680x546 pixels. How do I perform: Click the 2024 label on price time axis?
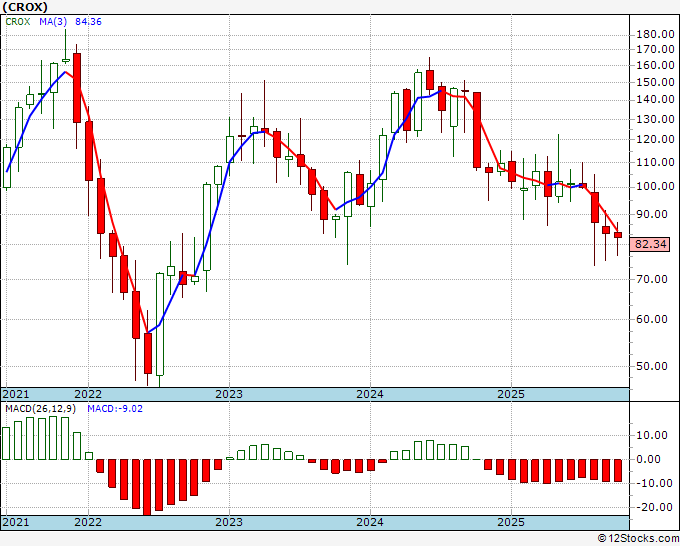coord(370,394)
